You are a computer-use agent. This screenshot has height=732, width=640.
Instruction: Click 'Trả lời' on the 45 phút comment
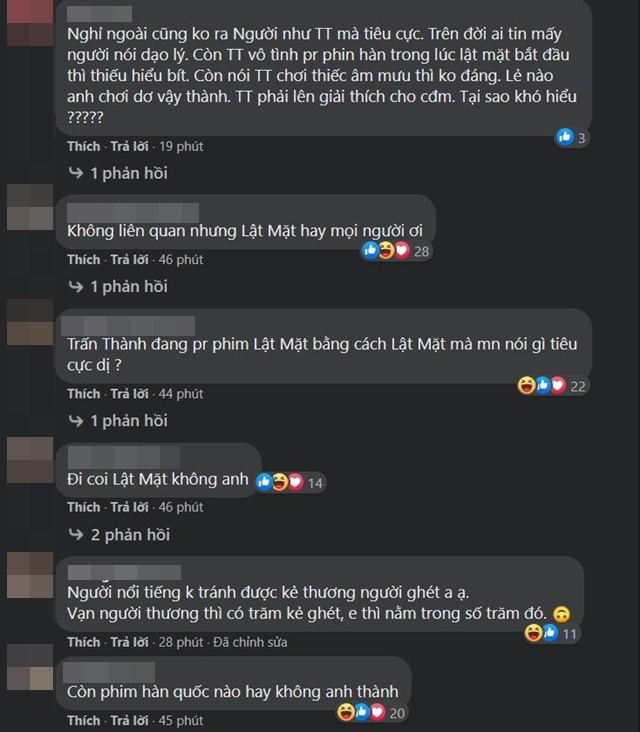[x=129, y=720]
